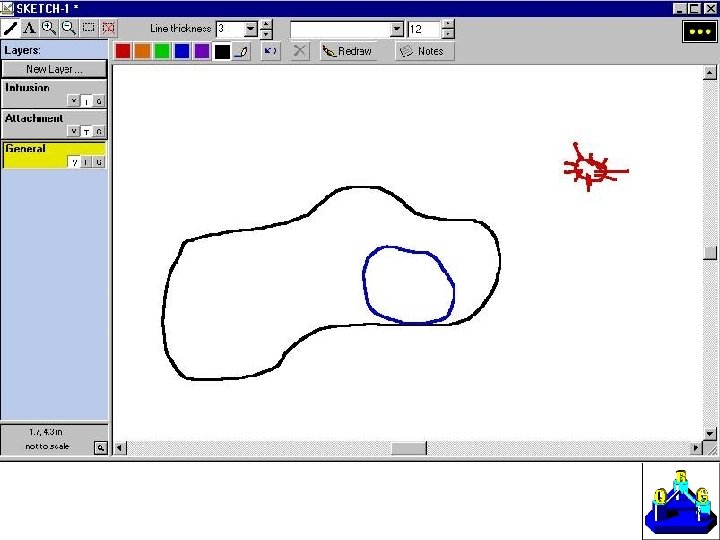Select the Intrusion layer
Image resolution: width=720 pixels, height=540 pixels.
[54, 93]
